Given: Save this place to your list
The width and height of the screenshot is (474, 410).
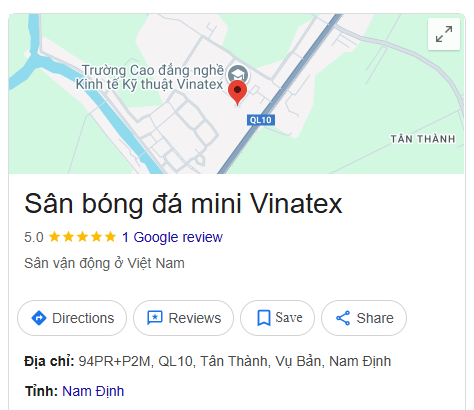Looking at the screenshot, I should 277,318.
